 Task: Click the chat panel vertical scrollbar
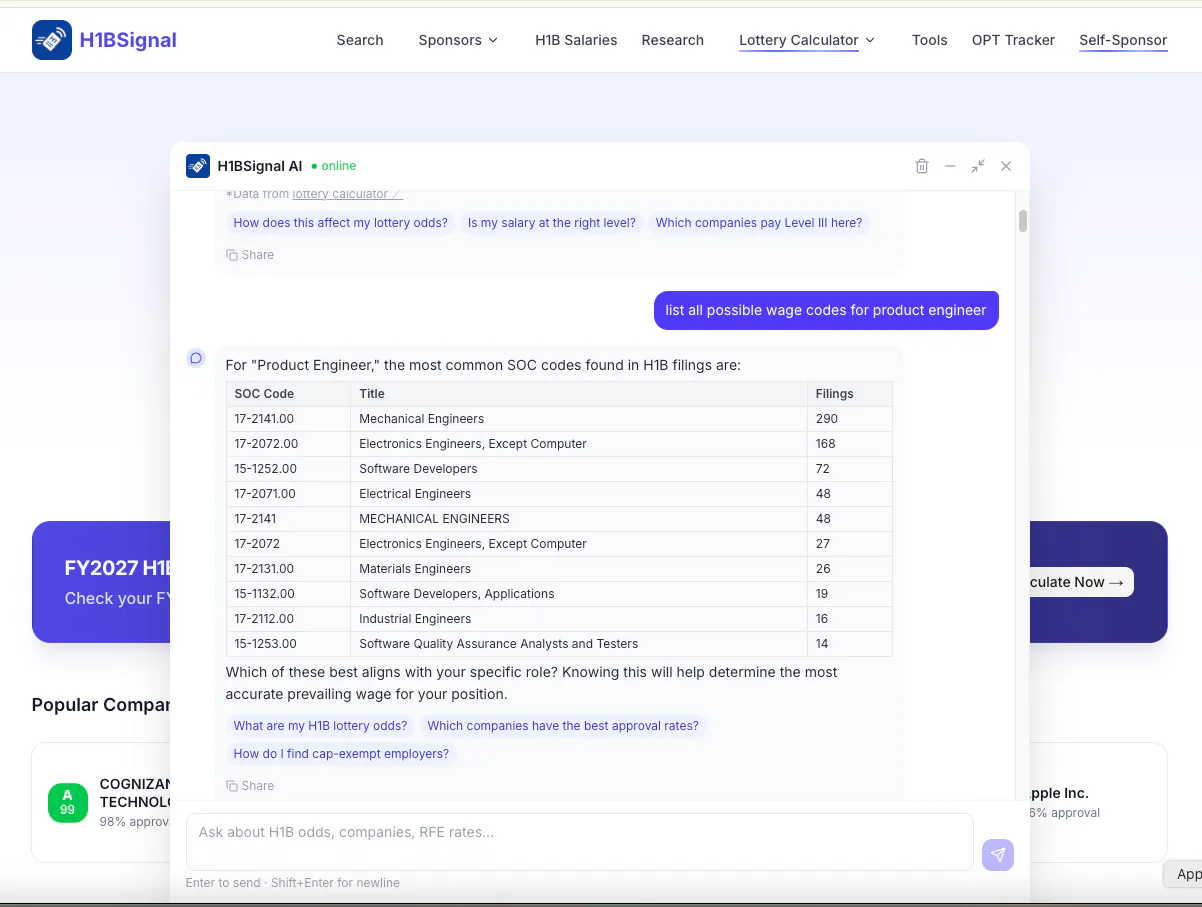(x=1023, y=221)
